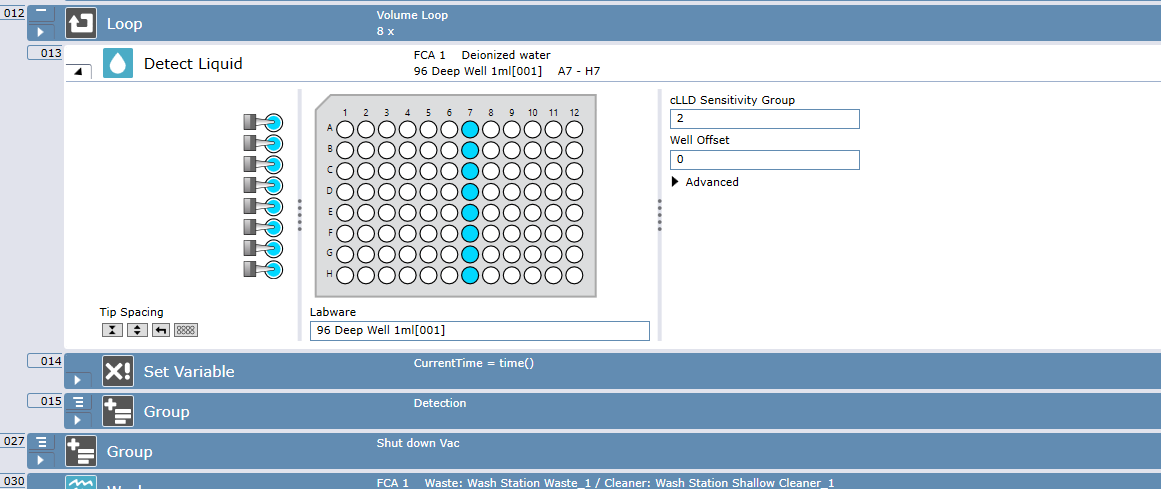1161x489 pixels.
Task: Click the Detect Liquid droplet icon
Action: coord(118,64)
